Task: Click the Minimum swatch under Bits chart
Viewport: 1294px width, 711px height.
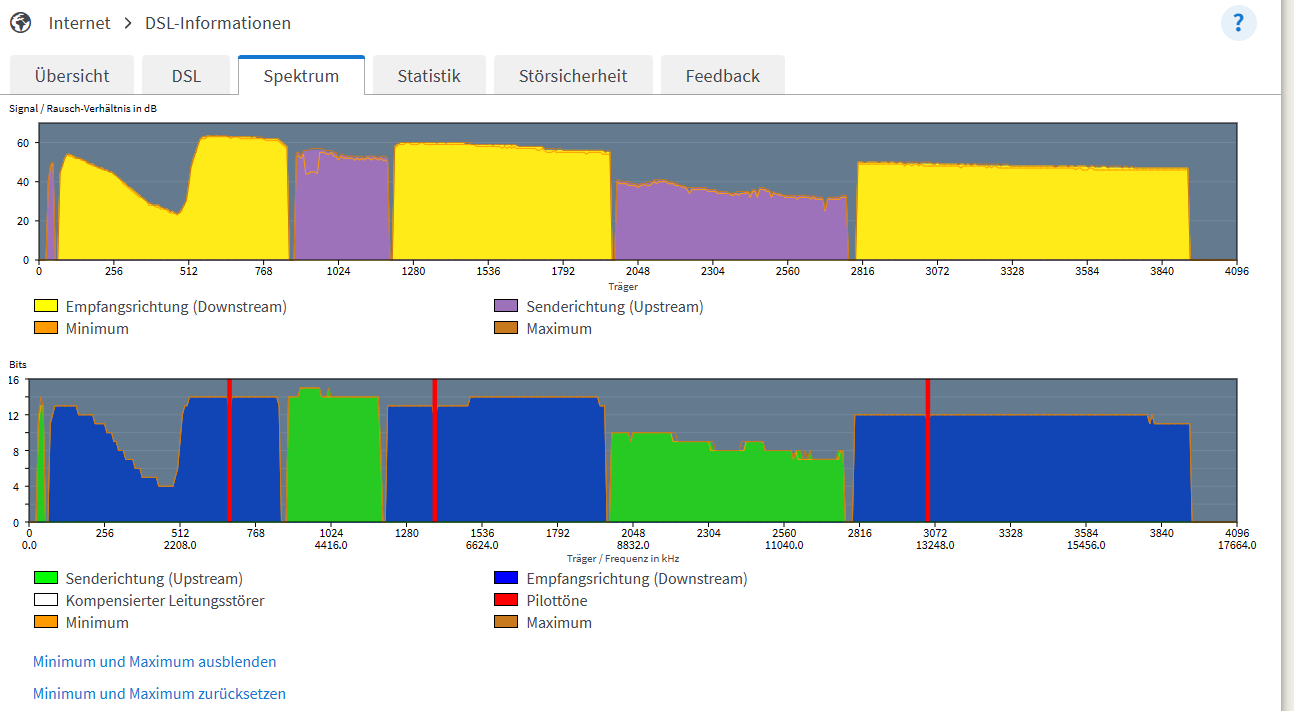Action: (46, 623)
